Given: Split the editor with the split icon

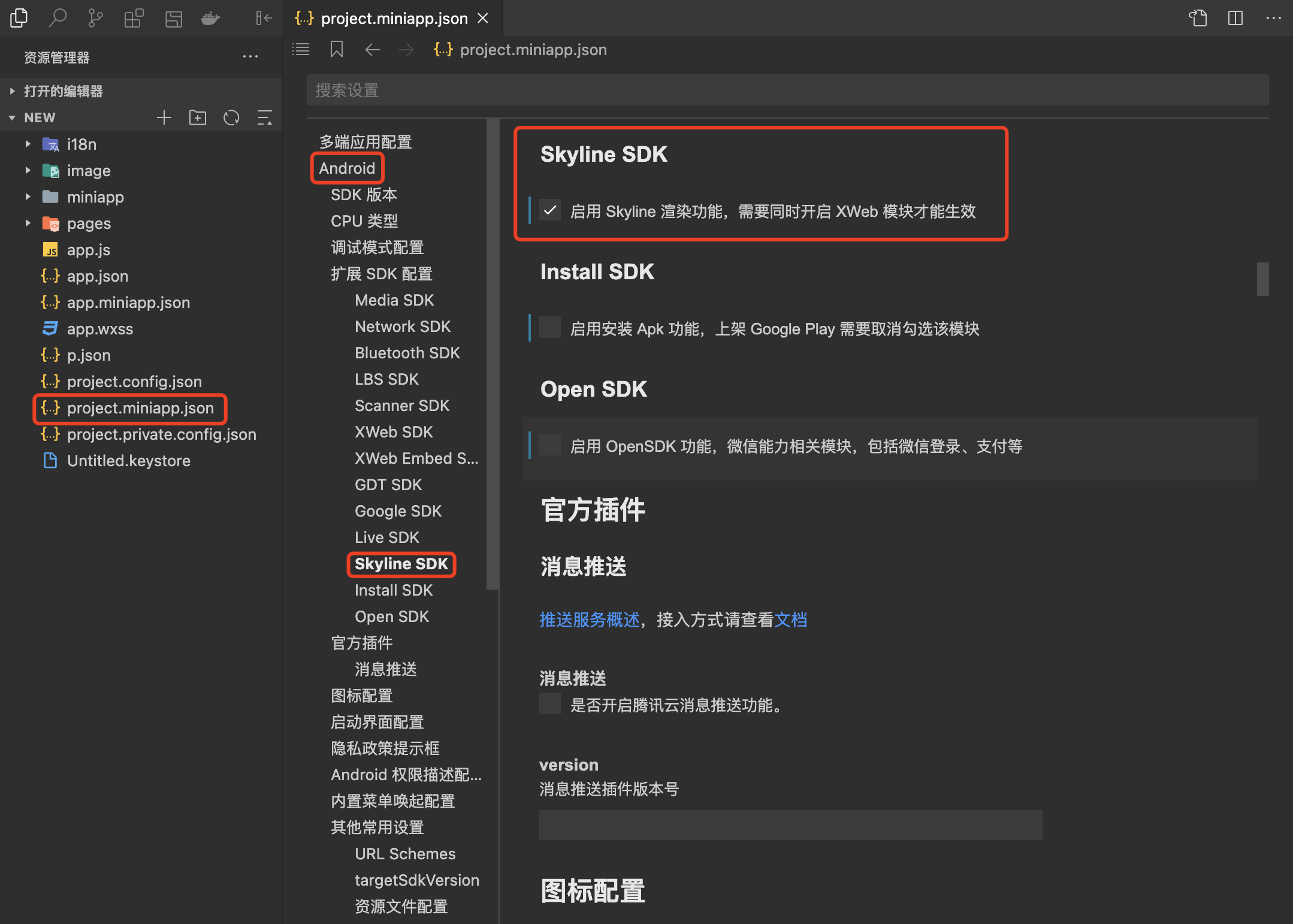Looking at the screenshot, I should pyautogui.click(x=1235, y=18).
